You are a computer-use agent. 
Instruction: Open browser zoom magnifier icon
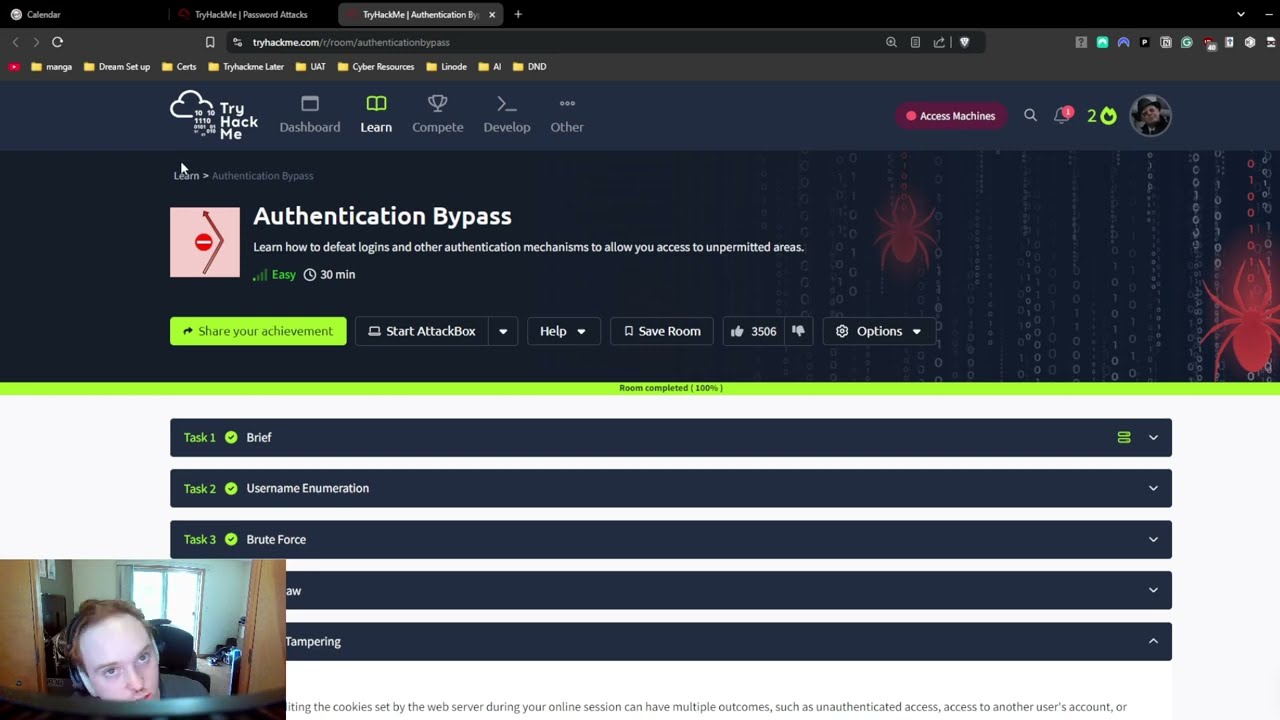pyautogui.click(x=891, y=42)
